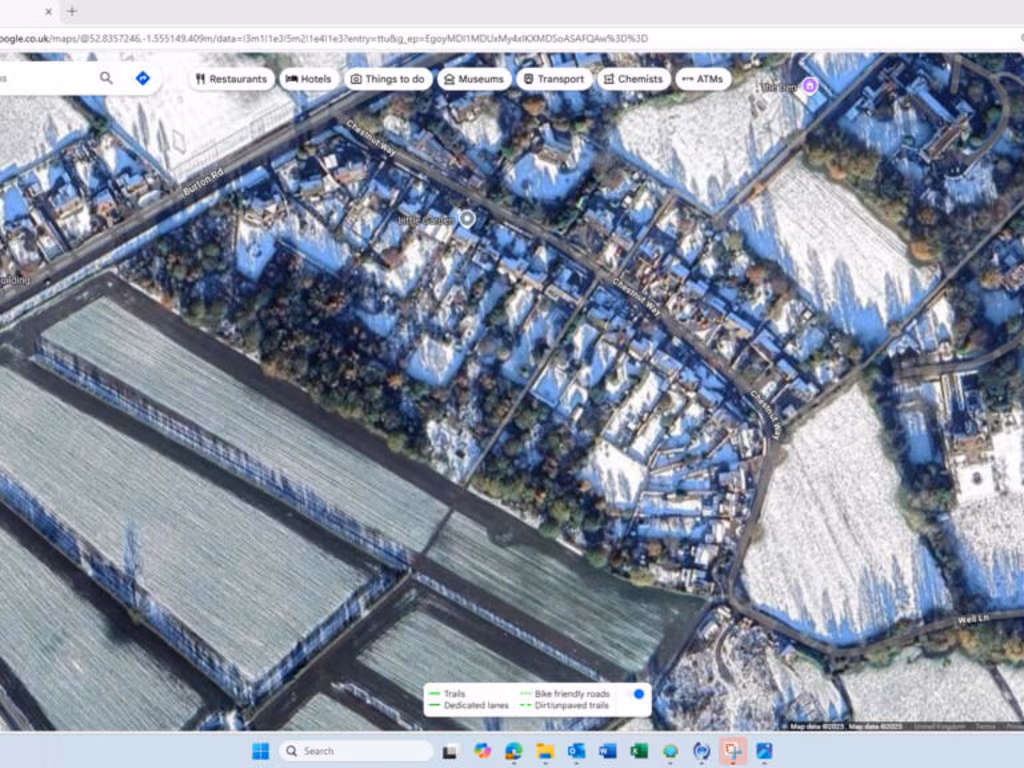Open Directions via the blue arrow icon
The image size is (1024, 768).
143,78
